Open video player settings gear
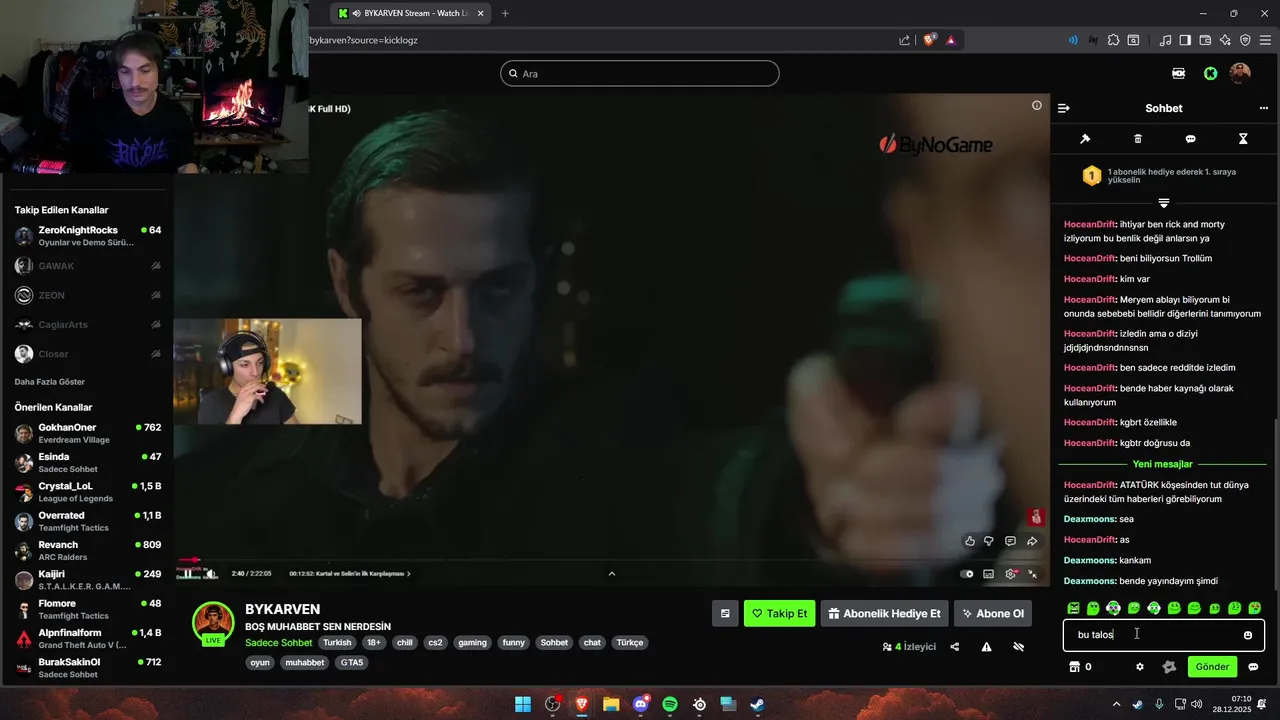Viewport: 1280px width, 720px height. pos(1011,574)
